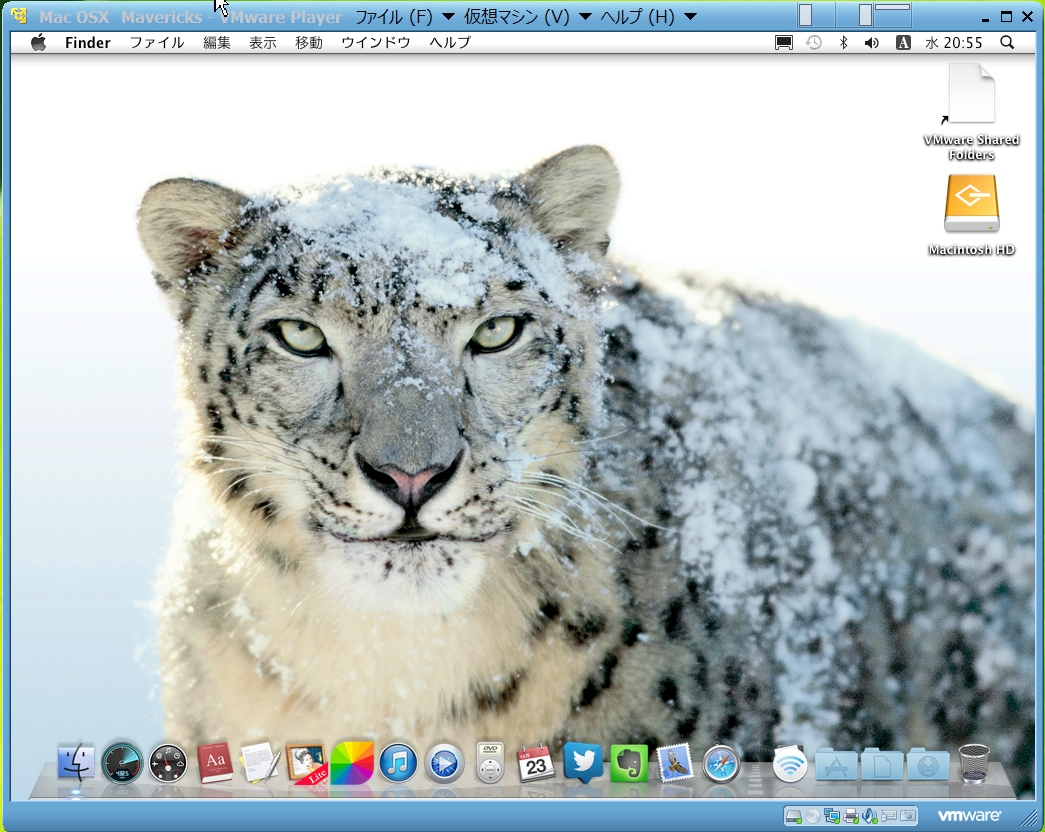Click the volume speaker status icon

[x=872, y=43]
